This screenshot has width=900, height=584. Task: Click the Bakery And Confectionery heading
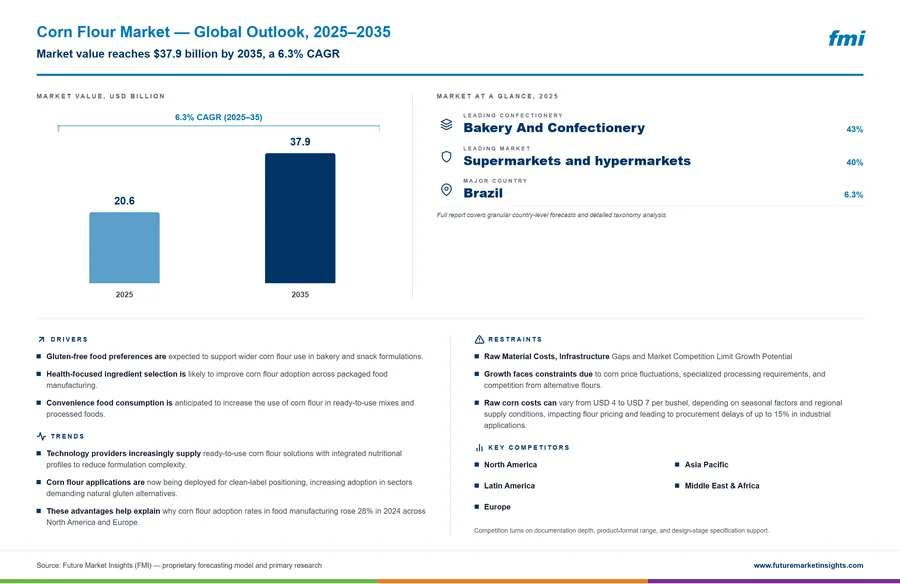(554, 127)
